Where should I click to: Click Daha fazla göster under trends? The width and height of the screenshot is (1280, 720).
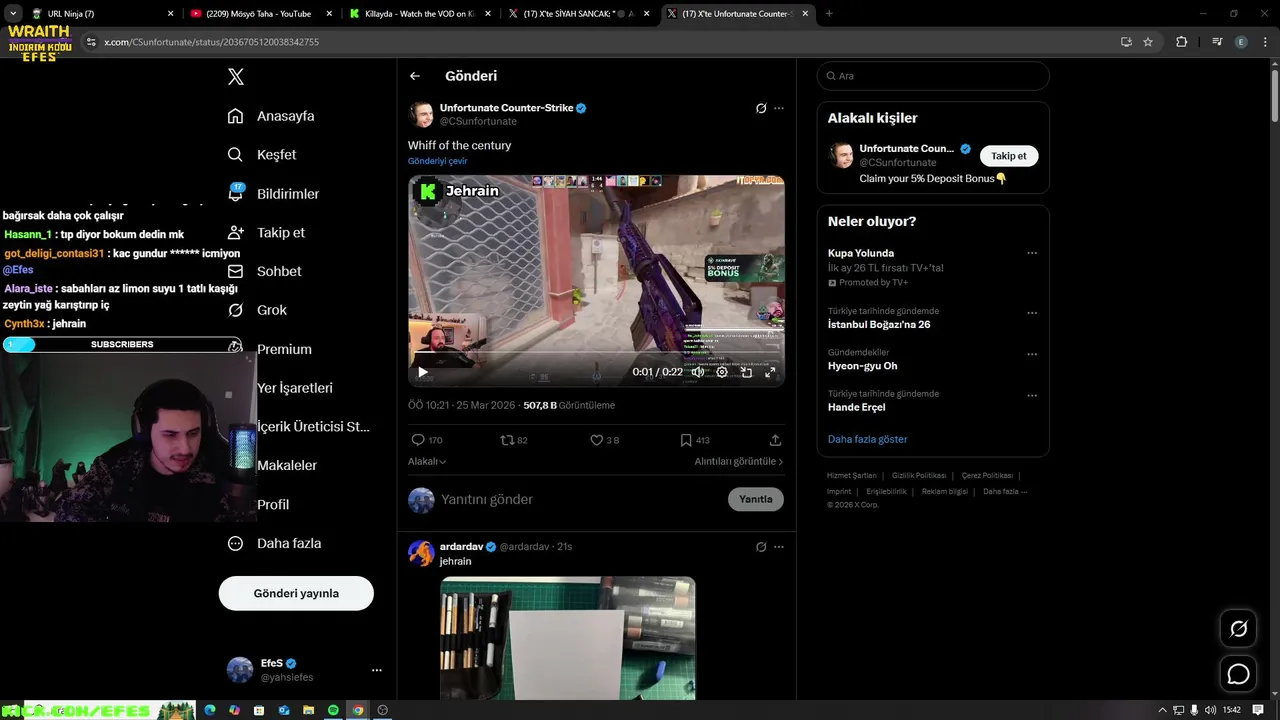[868, 439]
